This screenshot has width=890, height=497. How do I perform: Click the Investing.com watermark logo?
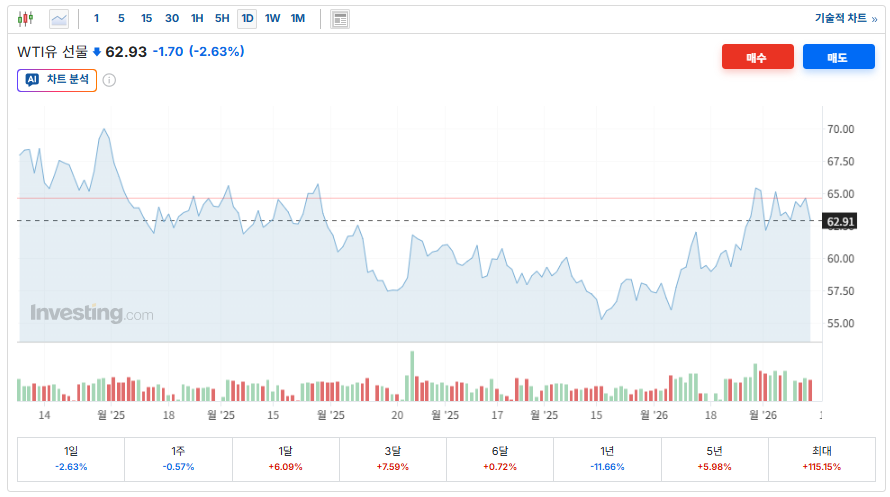(x=92, y=313)
